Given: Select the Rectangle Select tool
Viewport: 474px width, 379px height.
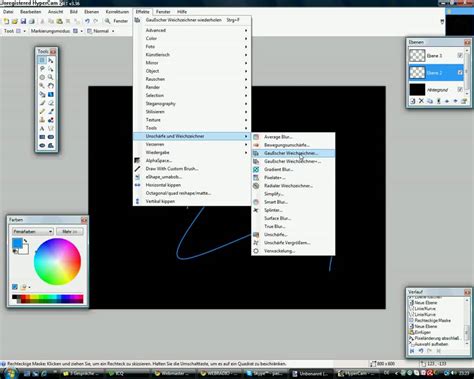Looking at the screenshot, I should click(x=42, y=60).
